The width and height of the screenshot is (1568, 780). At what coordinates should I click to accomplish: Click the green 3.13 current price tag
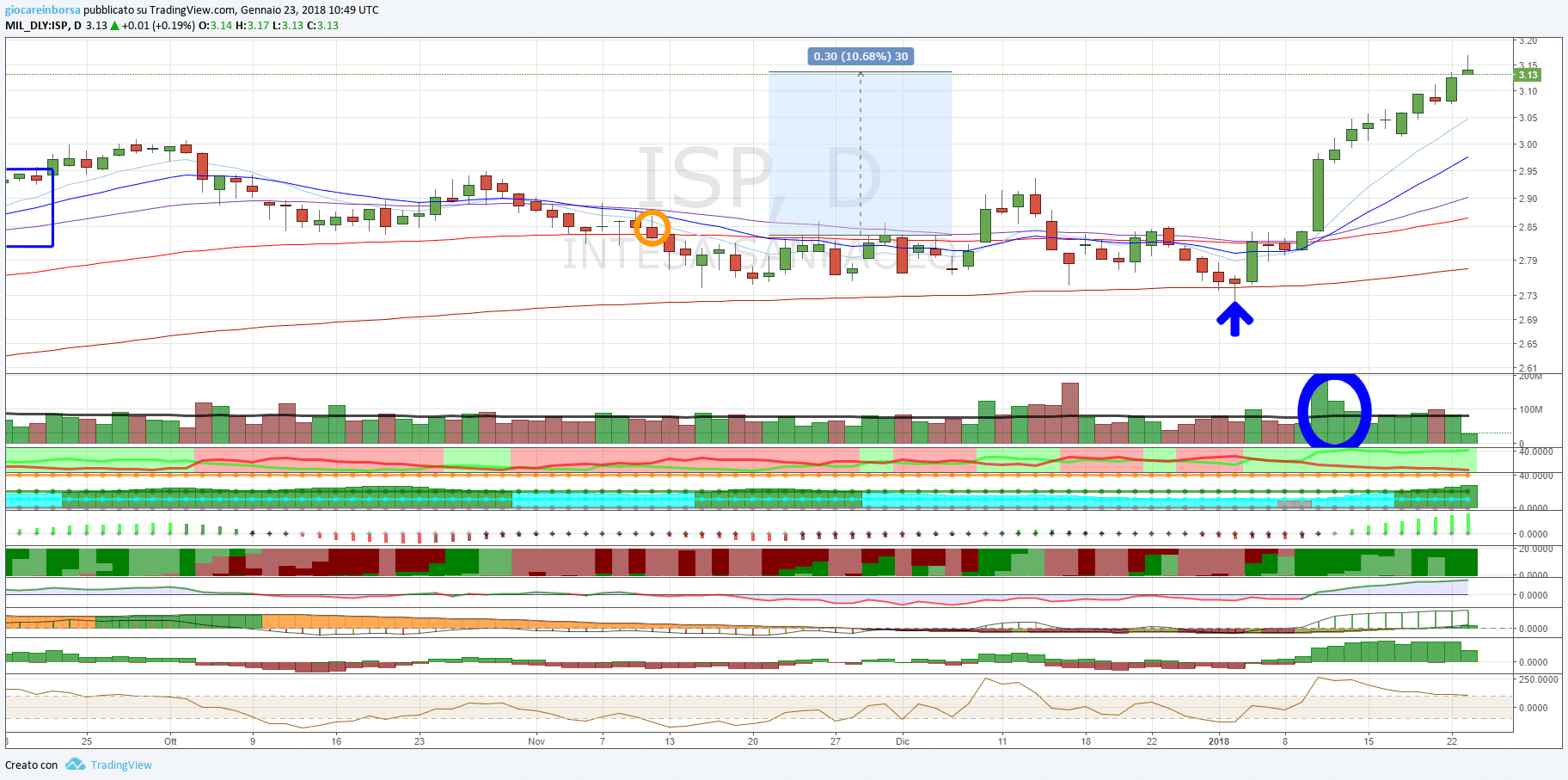tap(1528, 75)
